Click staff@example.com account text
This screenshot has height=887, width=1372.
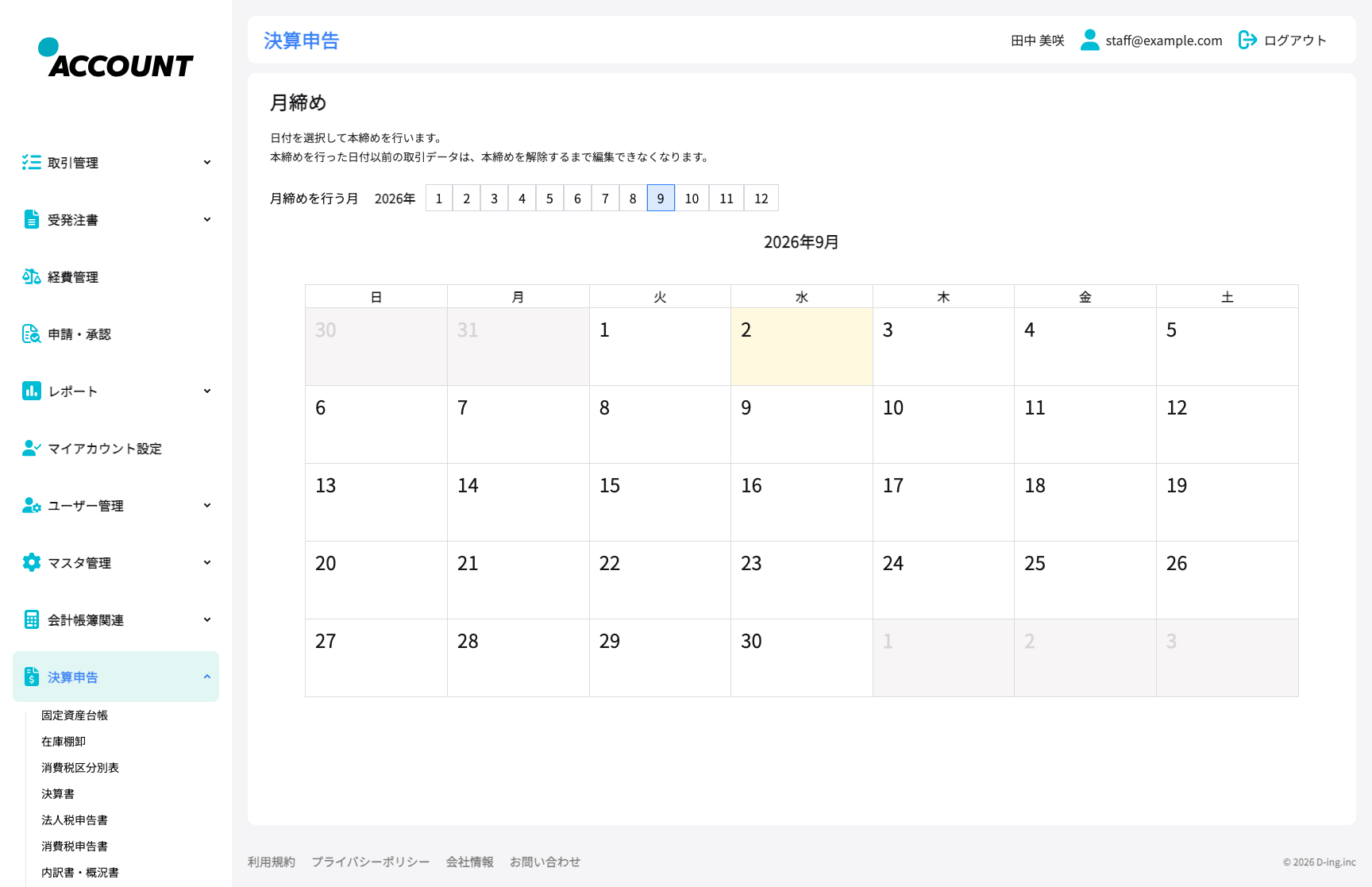tap(1164, 40)
